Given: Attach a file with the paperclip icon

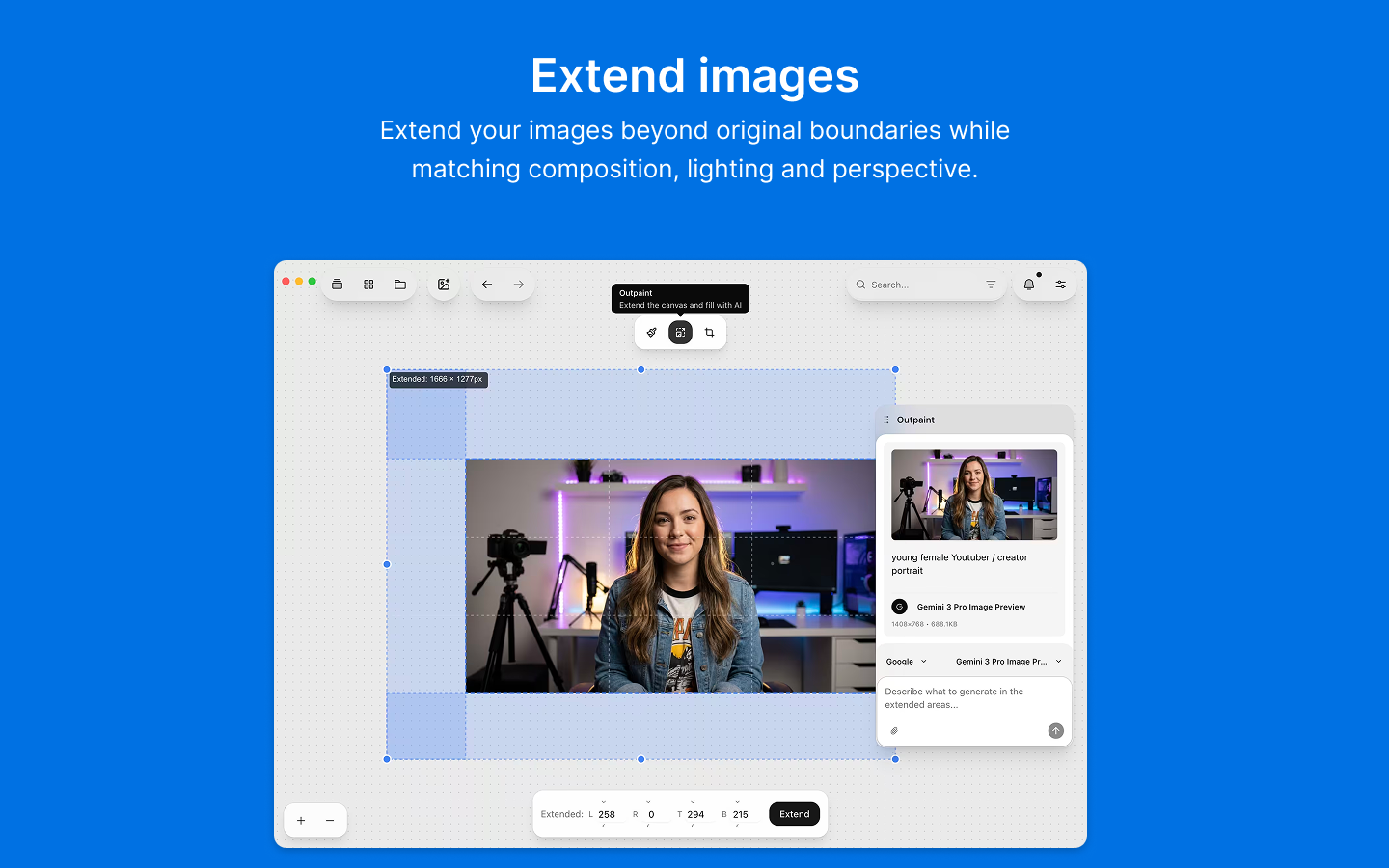Looking at the screenshot, I should coord(893,730).
